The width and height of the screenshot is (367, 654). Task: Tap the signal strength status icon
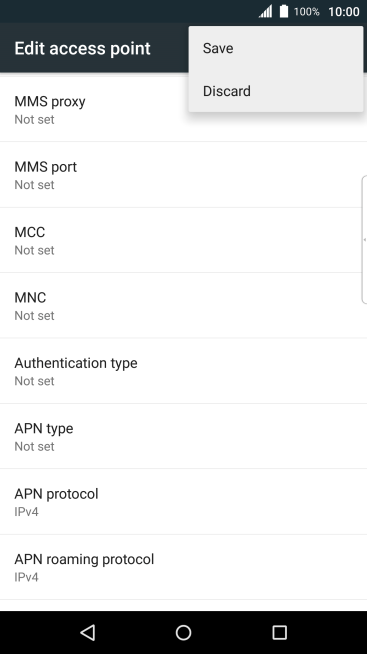[265, 11]
